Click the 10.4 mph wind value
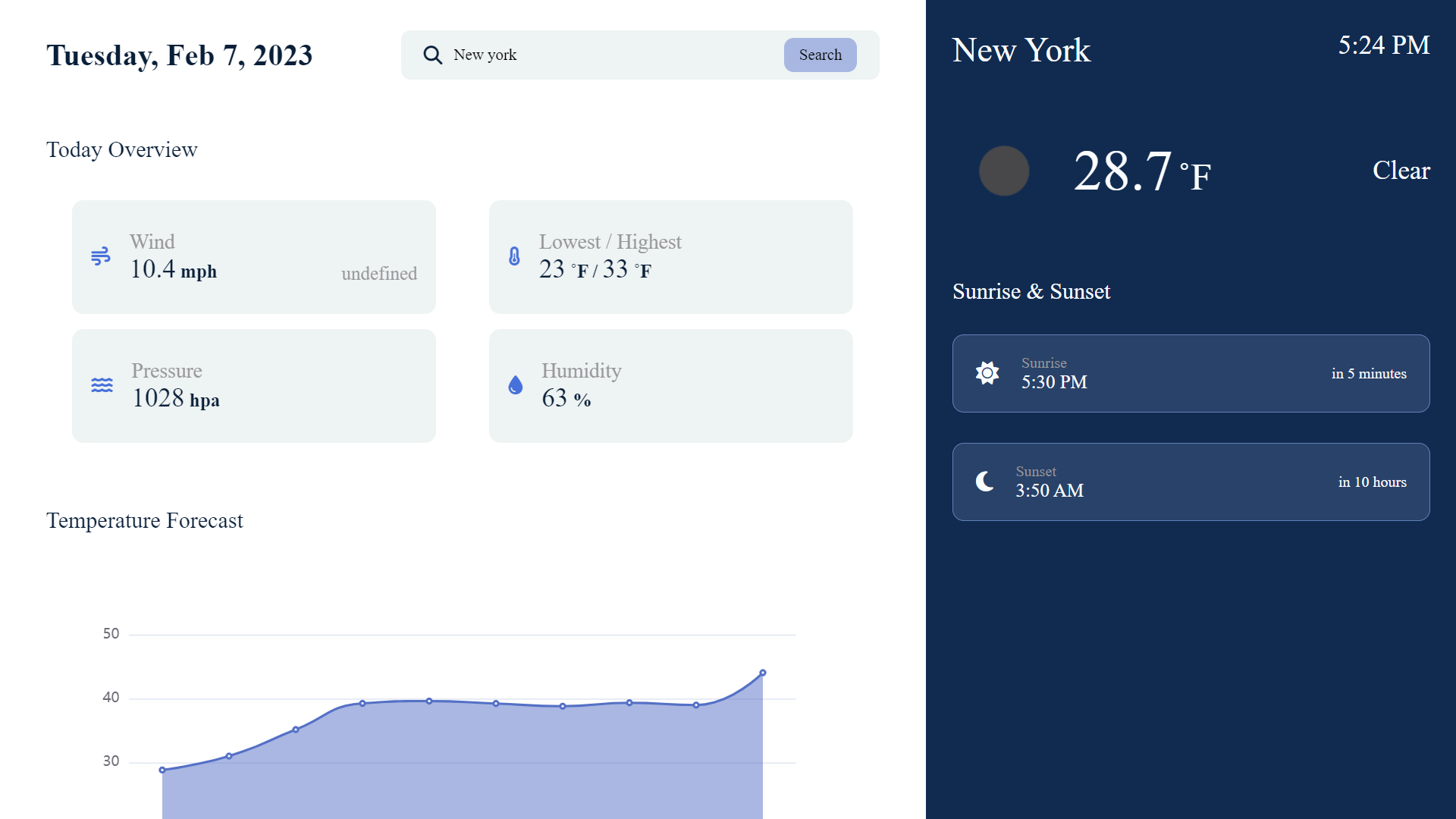The width and height of the screenshot is (1456, 819). click(x=173, y=269)
